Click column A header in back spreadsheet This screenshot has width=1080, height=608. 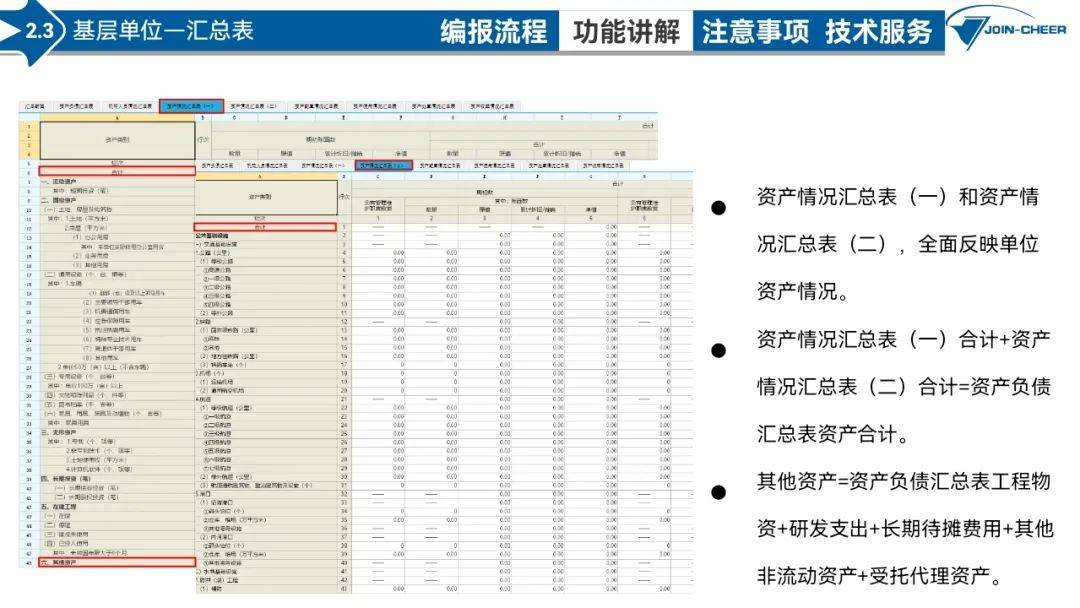[118, 116]
